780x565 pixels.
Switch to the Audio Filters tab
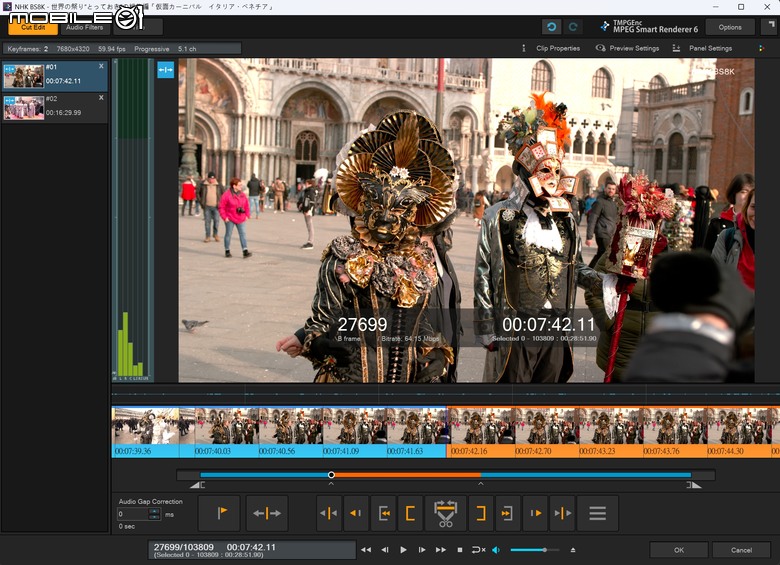point(85,27)
